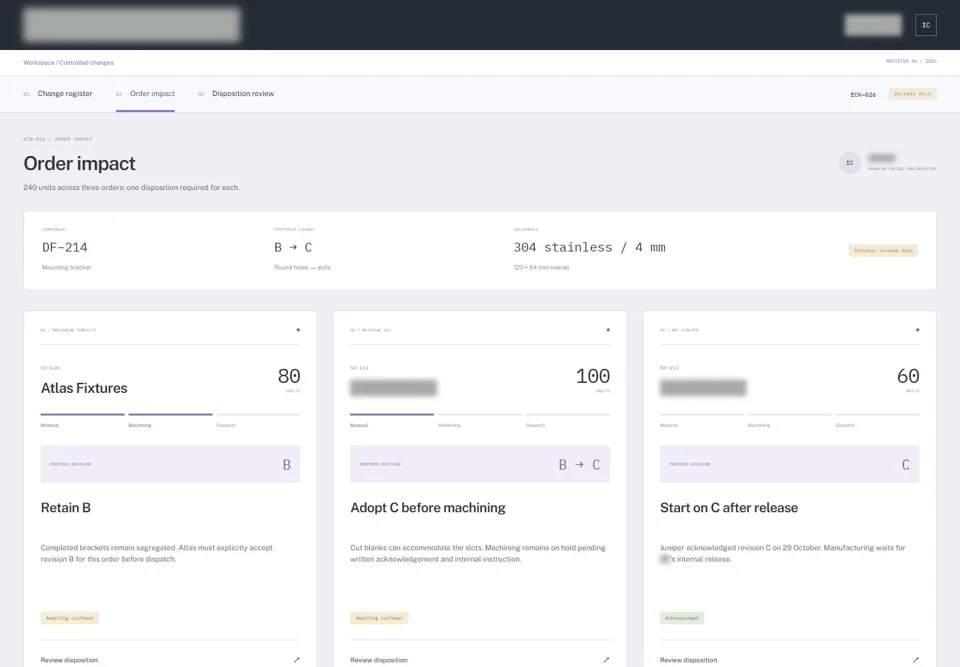Click the "Start on C after release" heading

coord(729,508)
